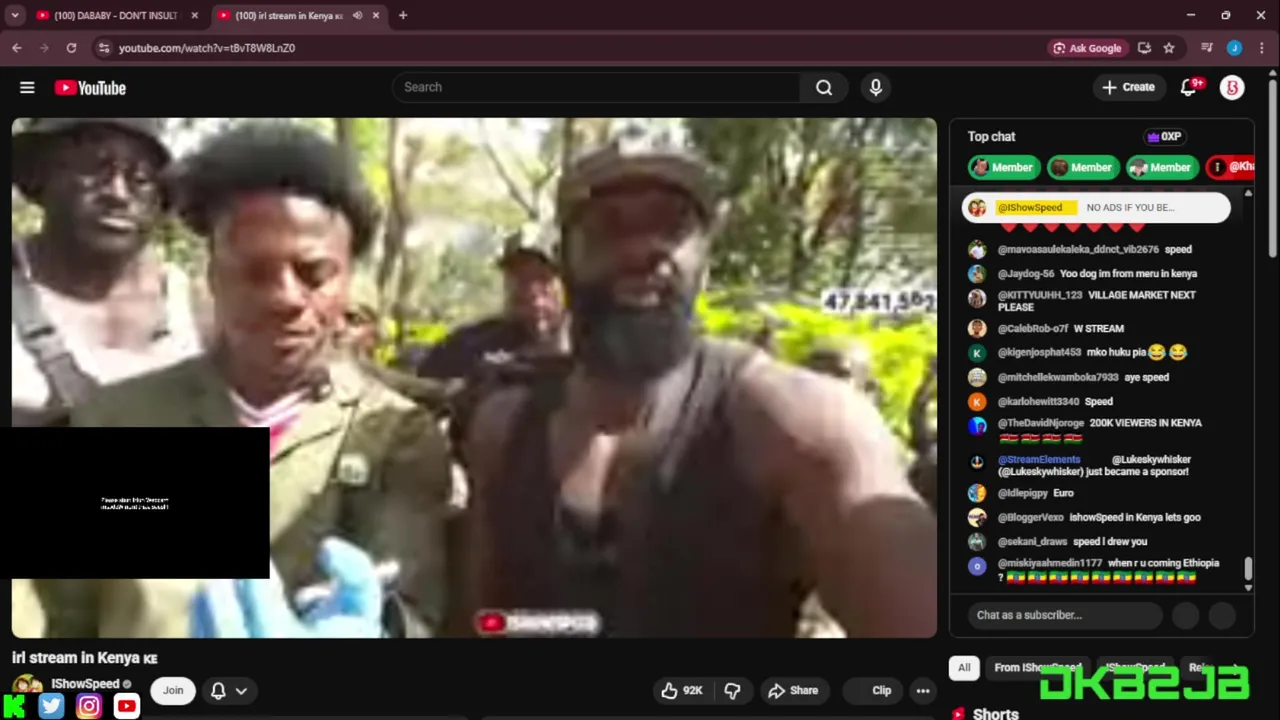The height and width of the screenshot is (720, 1280).
Task: Create a clip with the Clip button
Action: click(872, 690)
